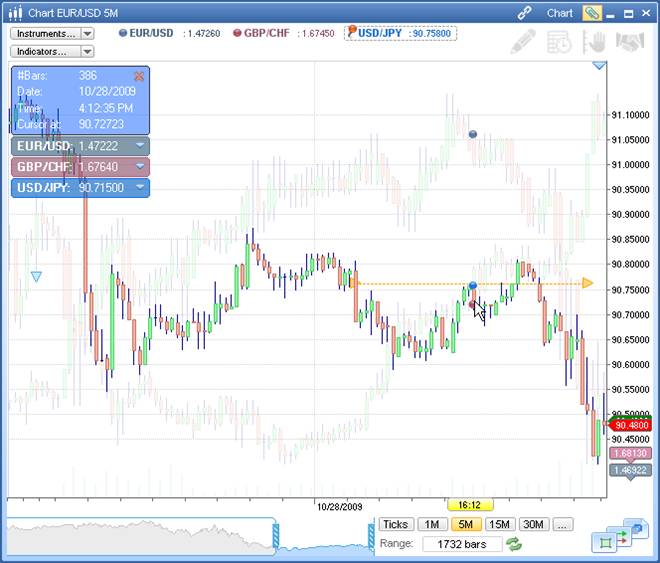Close the bars info tooltip with red X

[x=139, y=76]
